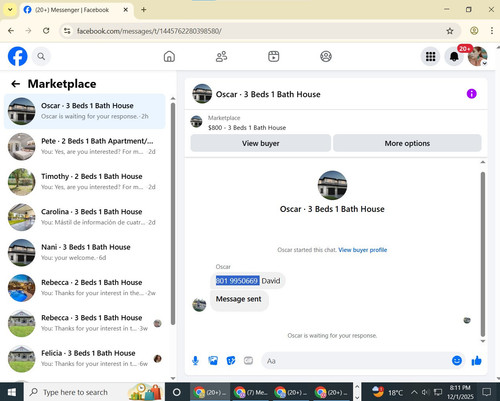Click the voice clip microphone icon
This screenshot has width=500, height=401.
tap(195, 361)
